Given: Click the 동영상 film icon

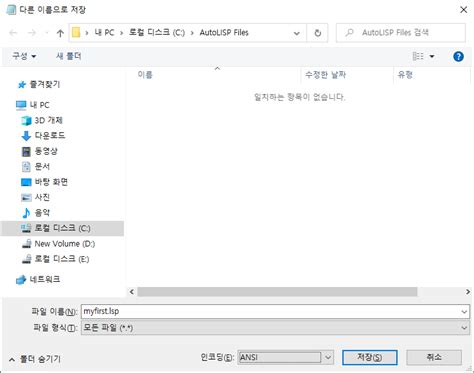Looking at the screenshot, I should point(26,151).
